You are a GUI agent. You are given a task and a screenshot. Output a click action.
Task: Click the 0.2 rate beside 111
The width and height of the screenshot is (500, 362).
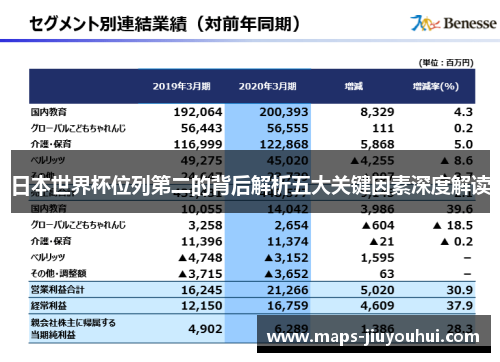[x=463, y=128]
